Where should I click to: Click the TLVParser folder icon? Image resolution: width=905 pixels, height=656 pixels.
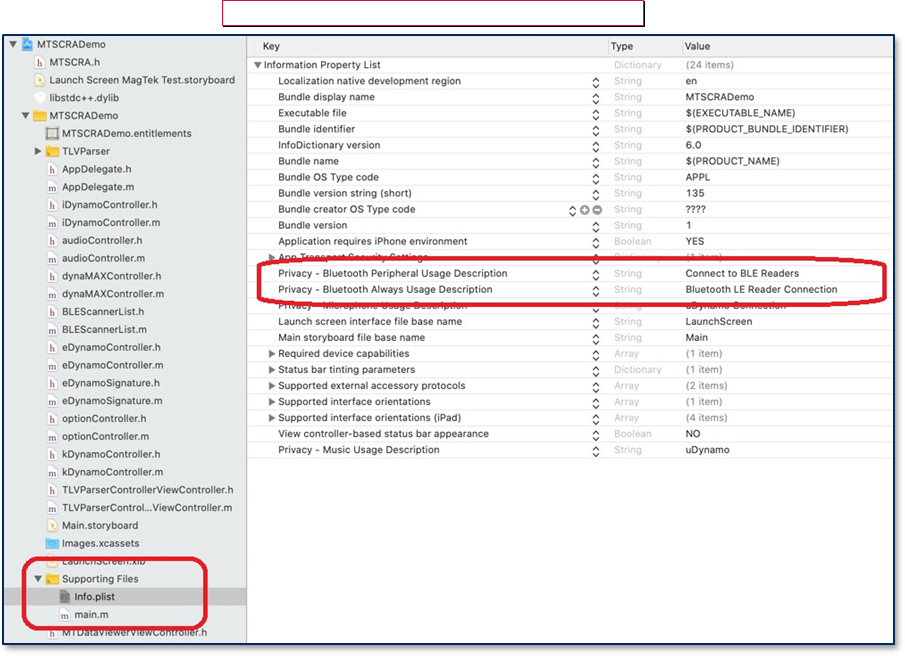[x=53, y=151]
